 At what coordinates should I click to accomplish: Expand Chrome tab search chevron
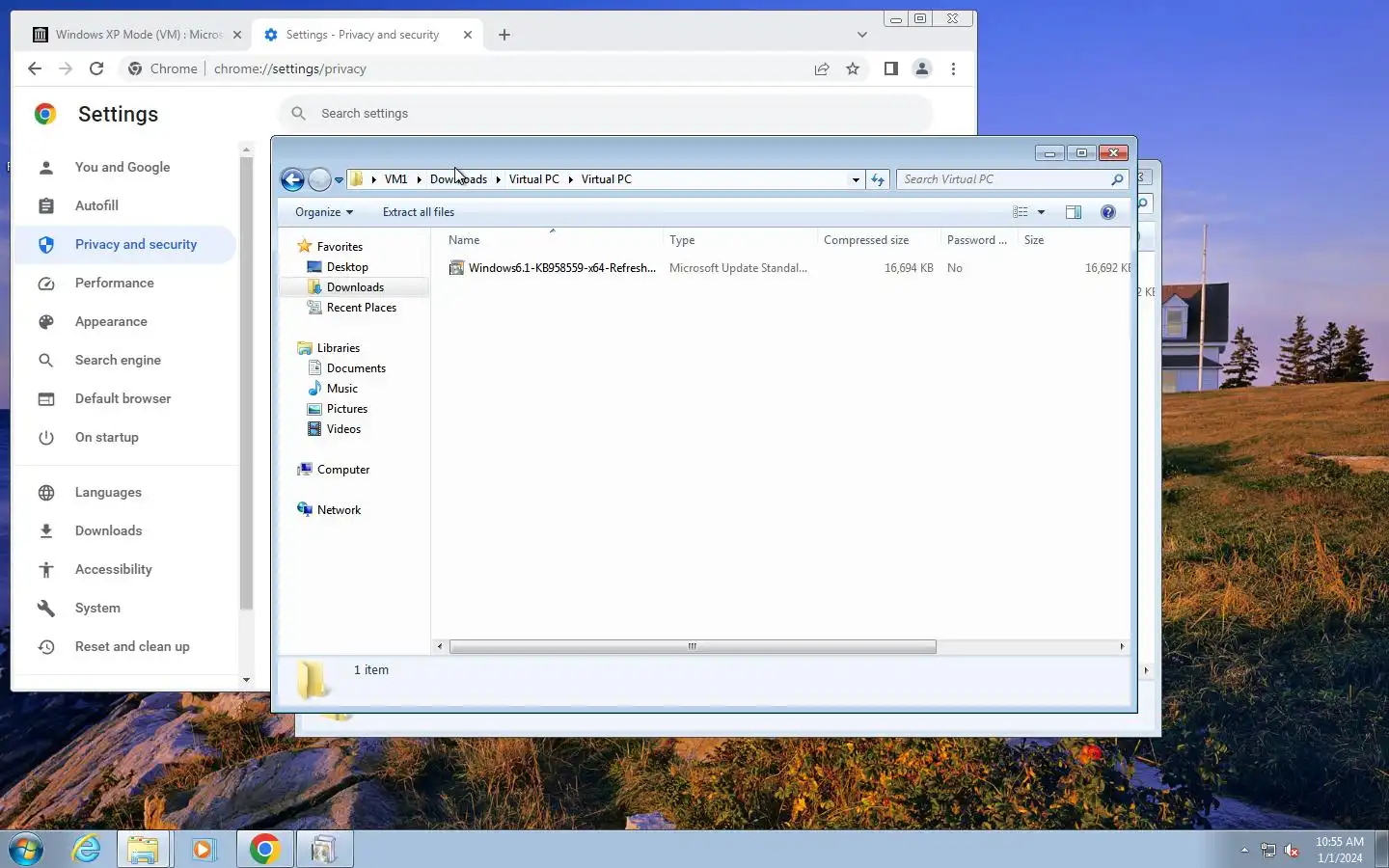[x=861, y=35]
